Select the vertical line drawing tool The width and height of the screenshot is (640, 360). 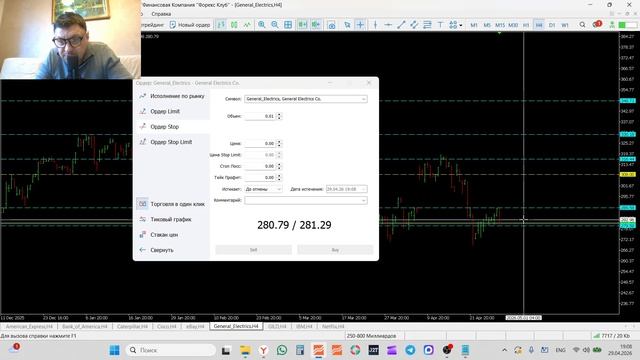coord(375,25)
